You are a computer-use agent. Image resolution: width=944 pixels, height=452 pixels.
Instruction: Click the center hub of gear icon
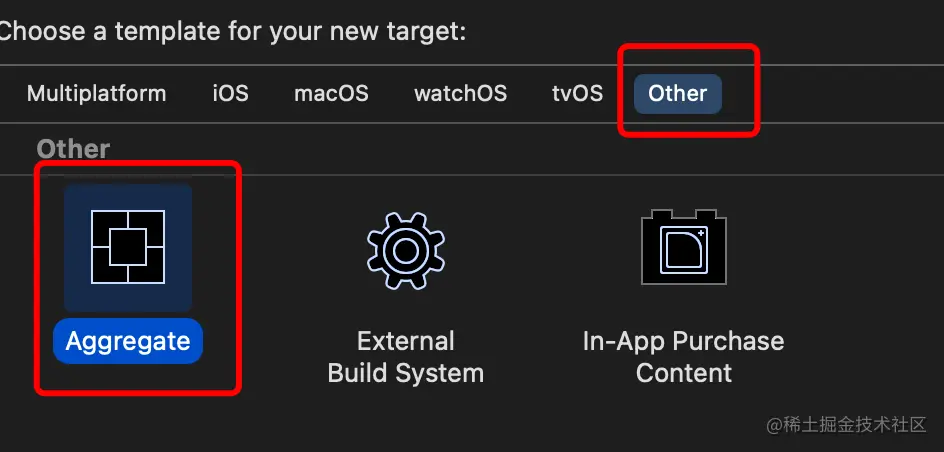406,250
